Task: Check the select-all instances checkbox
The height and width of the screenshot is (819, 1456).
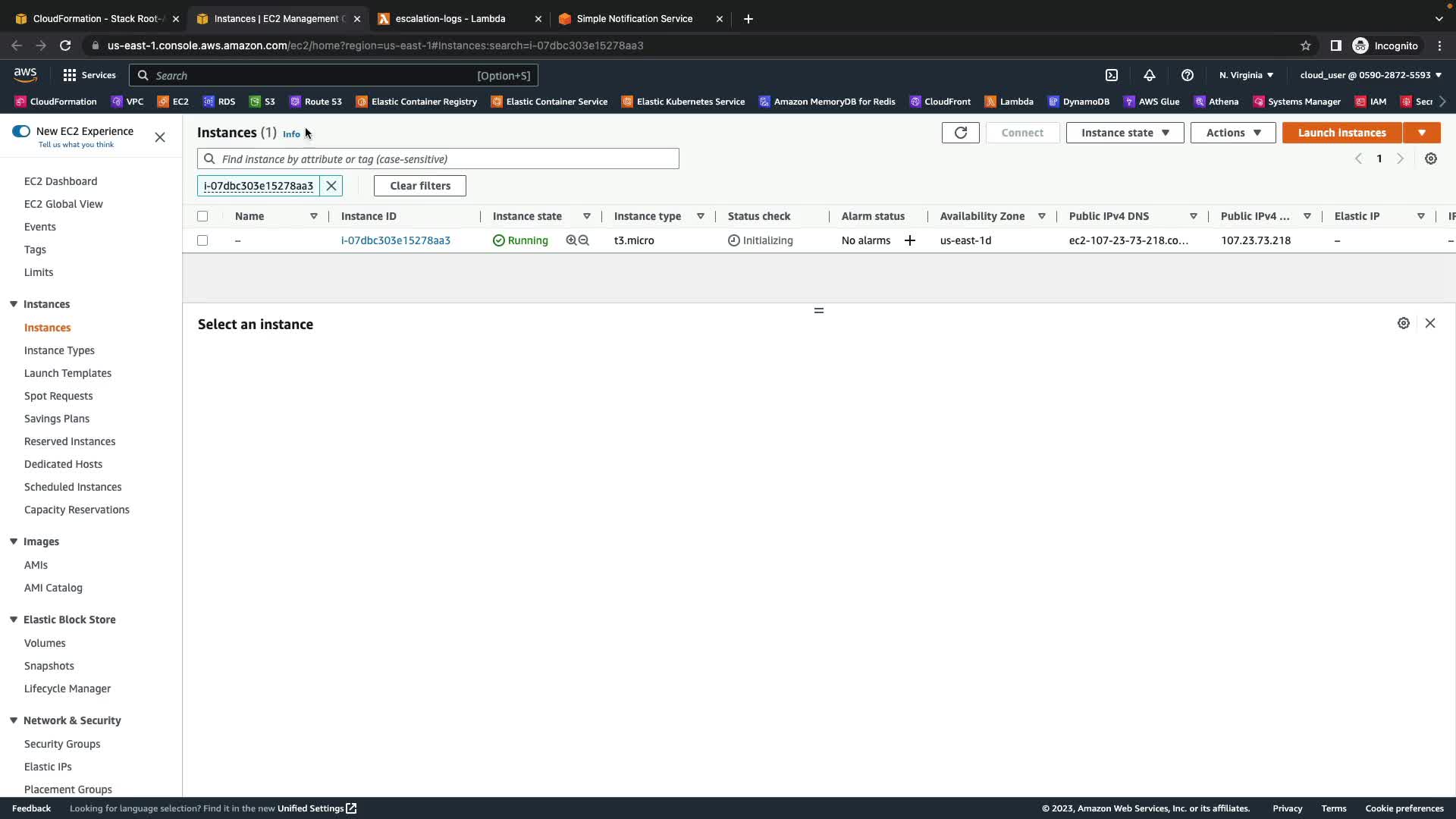Action: [x=202, y=216]
